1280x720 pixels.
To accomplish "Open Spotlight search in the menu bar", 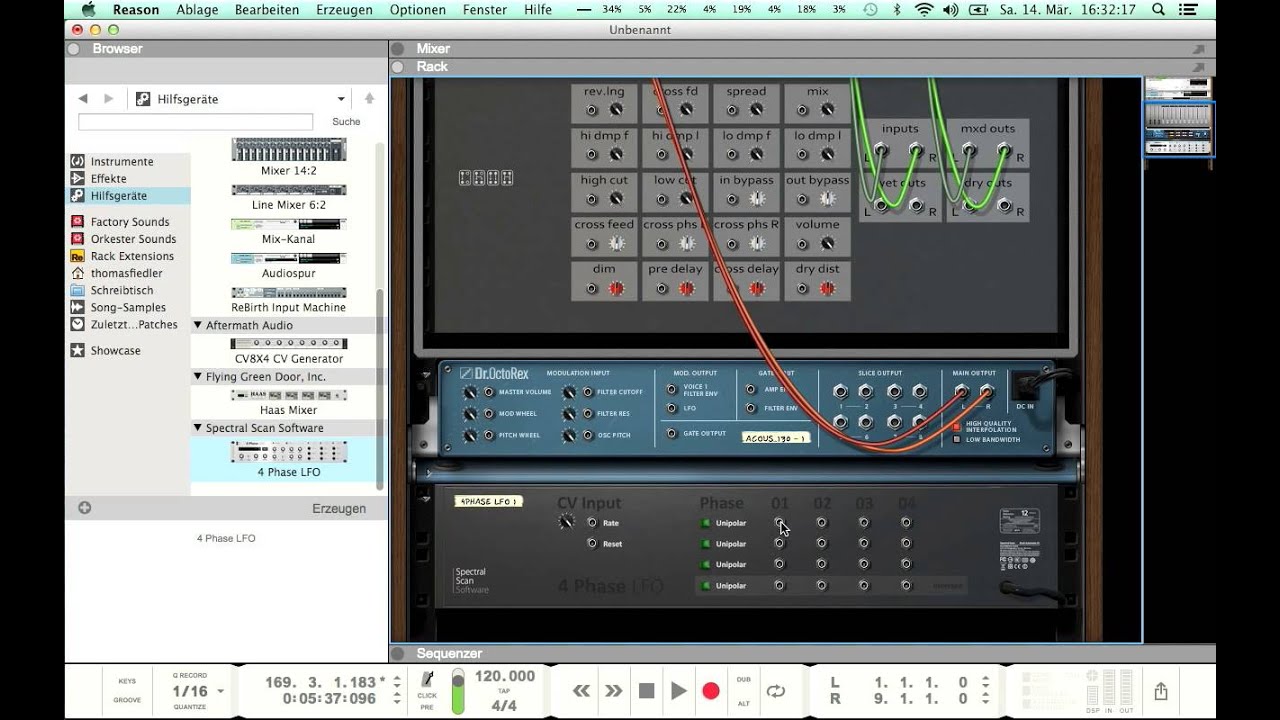I will [1158, 10].
